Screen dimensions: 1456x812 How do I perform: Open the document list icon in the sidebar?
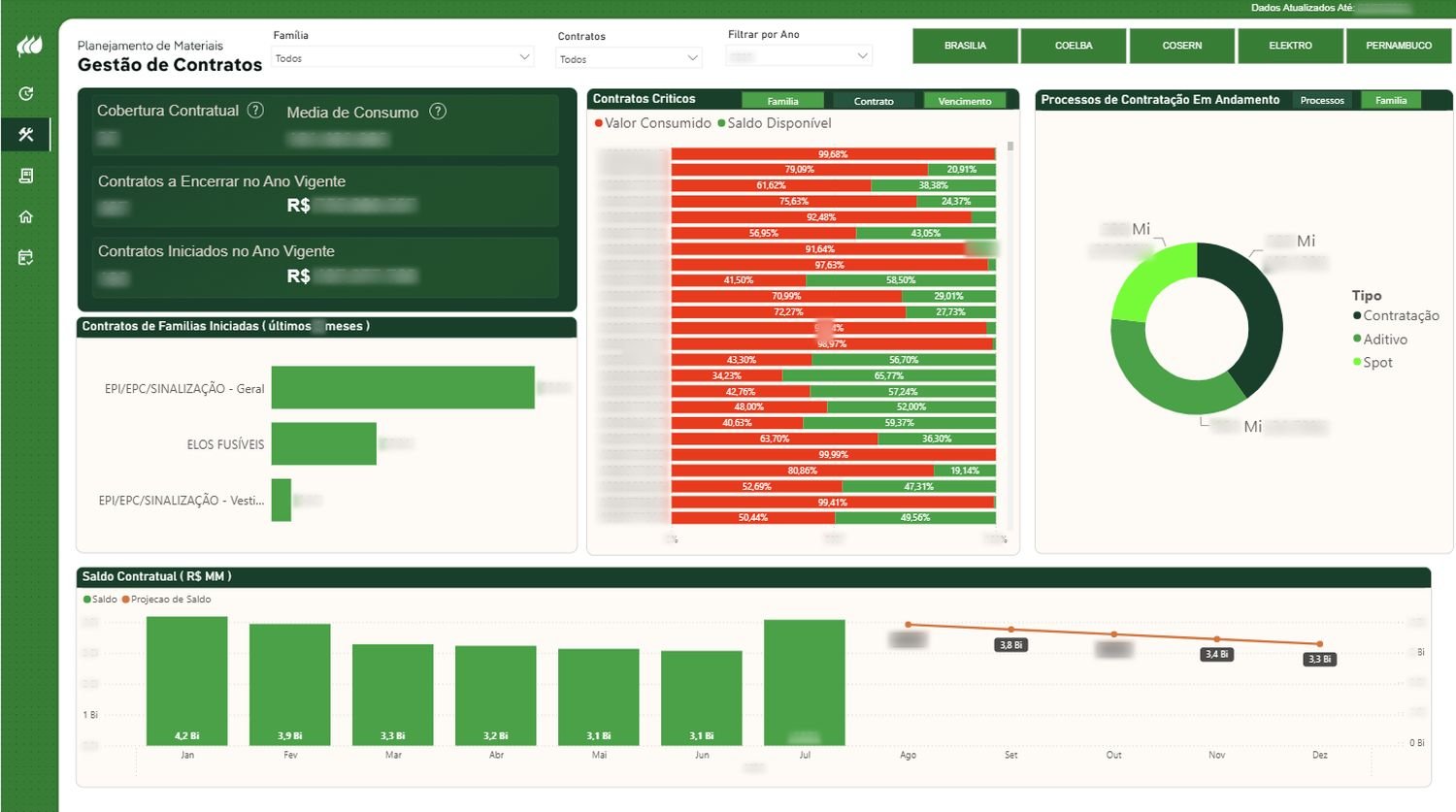click(26, 176)
